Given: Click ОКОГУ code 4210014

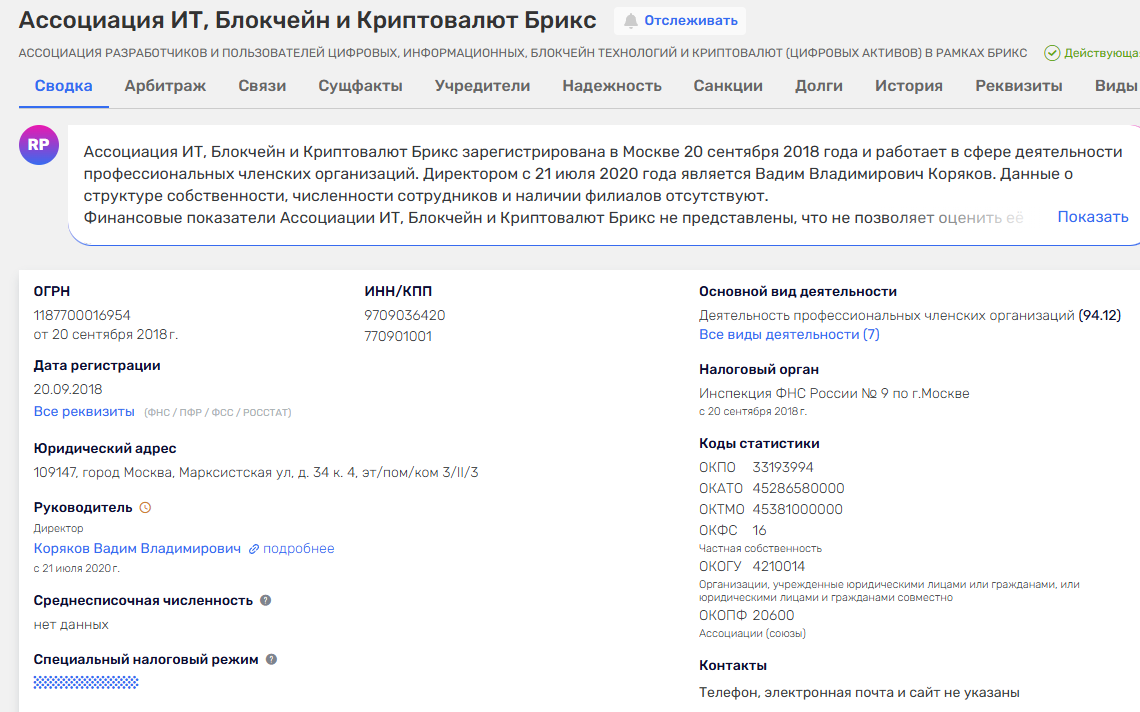Looking at the screenshot, I should coord(779,566).
